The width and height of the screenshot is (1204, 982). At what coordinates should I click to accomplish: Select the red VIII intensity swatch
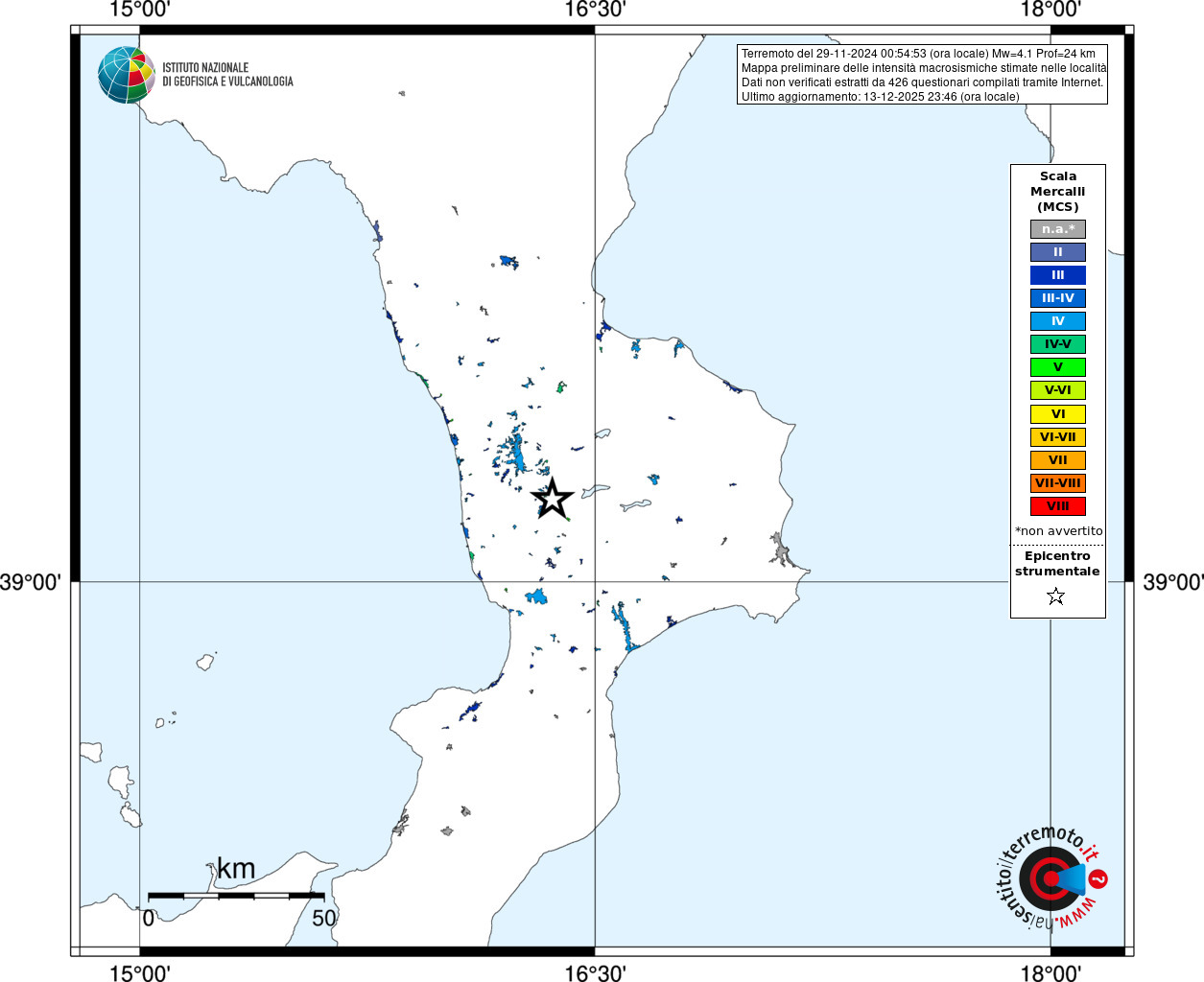1057,506
